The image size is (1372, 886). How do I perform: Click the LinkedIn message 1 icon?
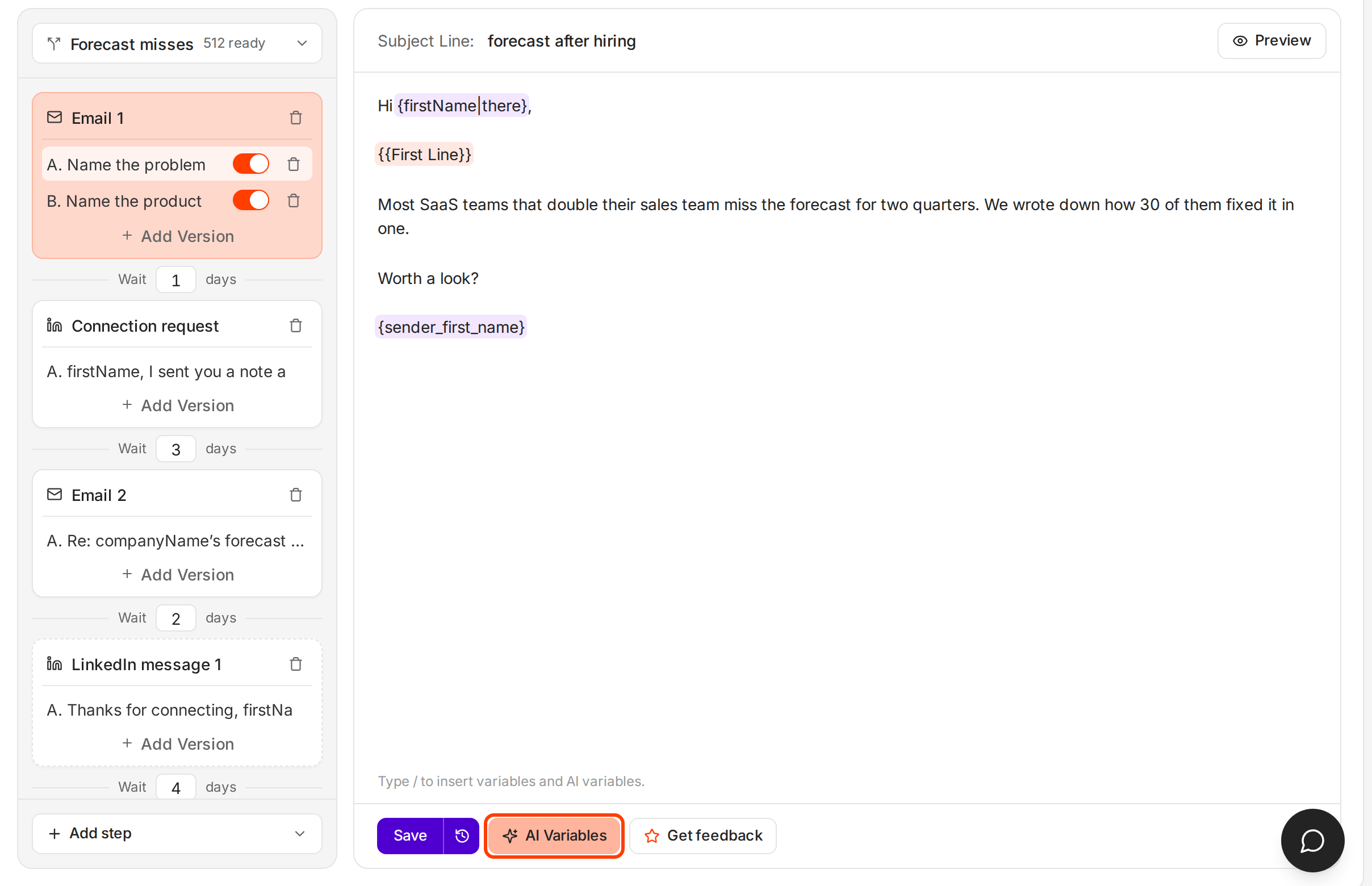55,664
